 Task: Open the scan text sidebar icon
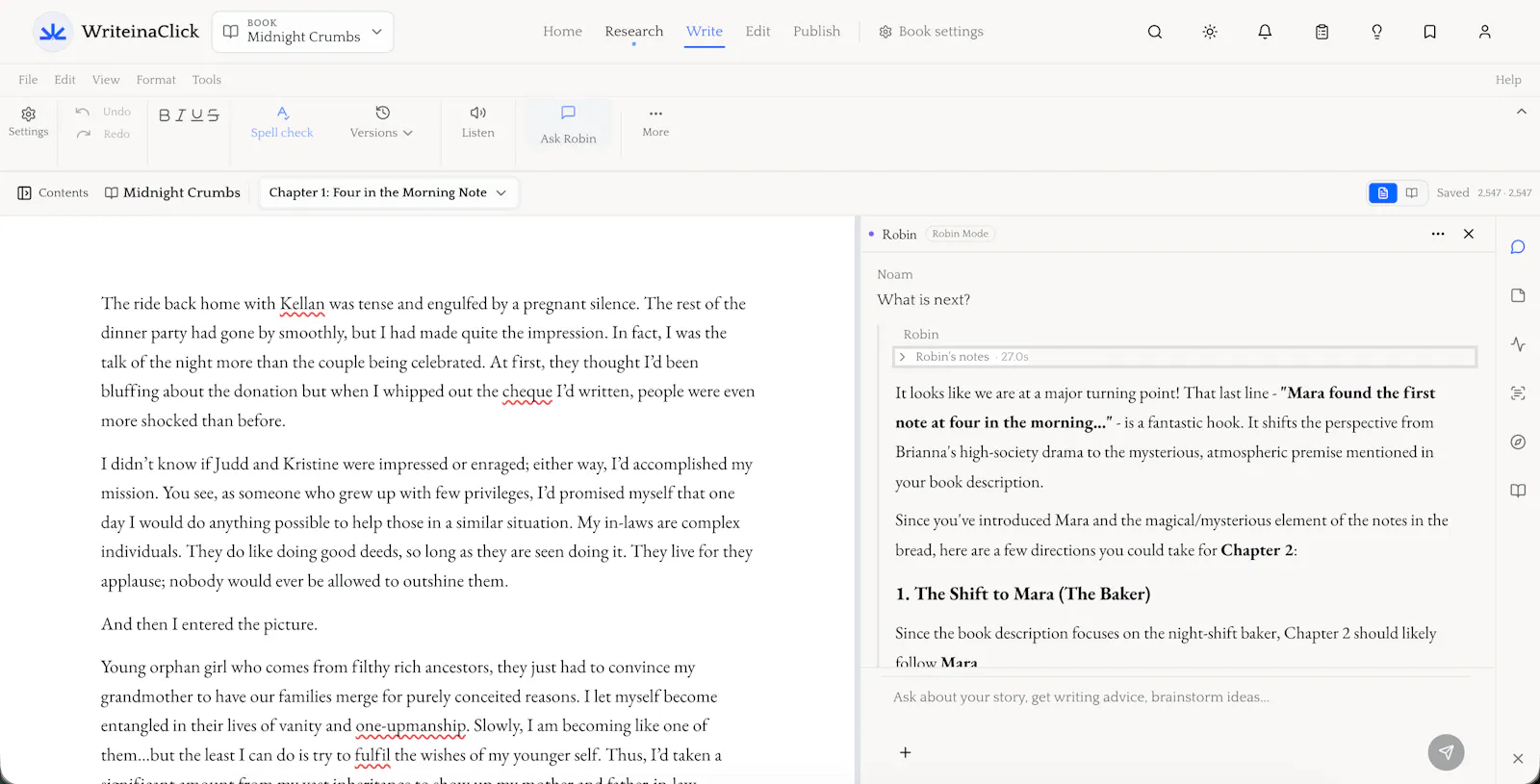tap(1518, 392)
